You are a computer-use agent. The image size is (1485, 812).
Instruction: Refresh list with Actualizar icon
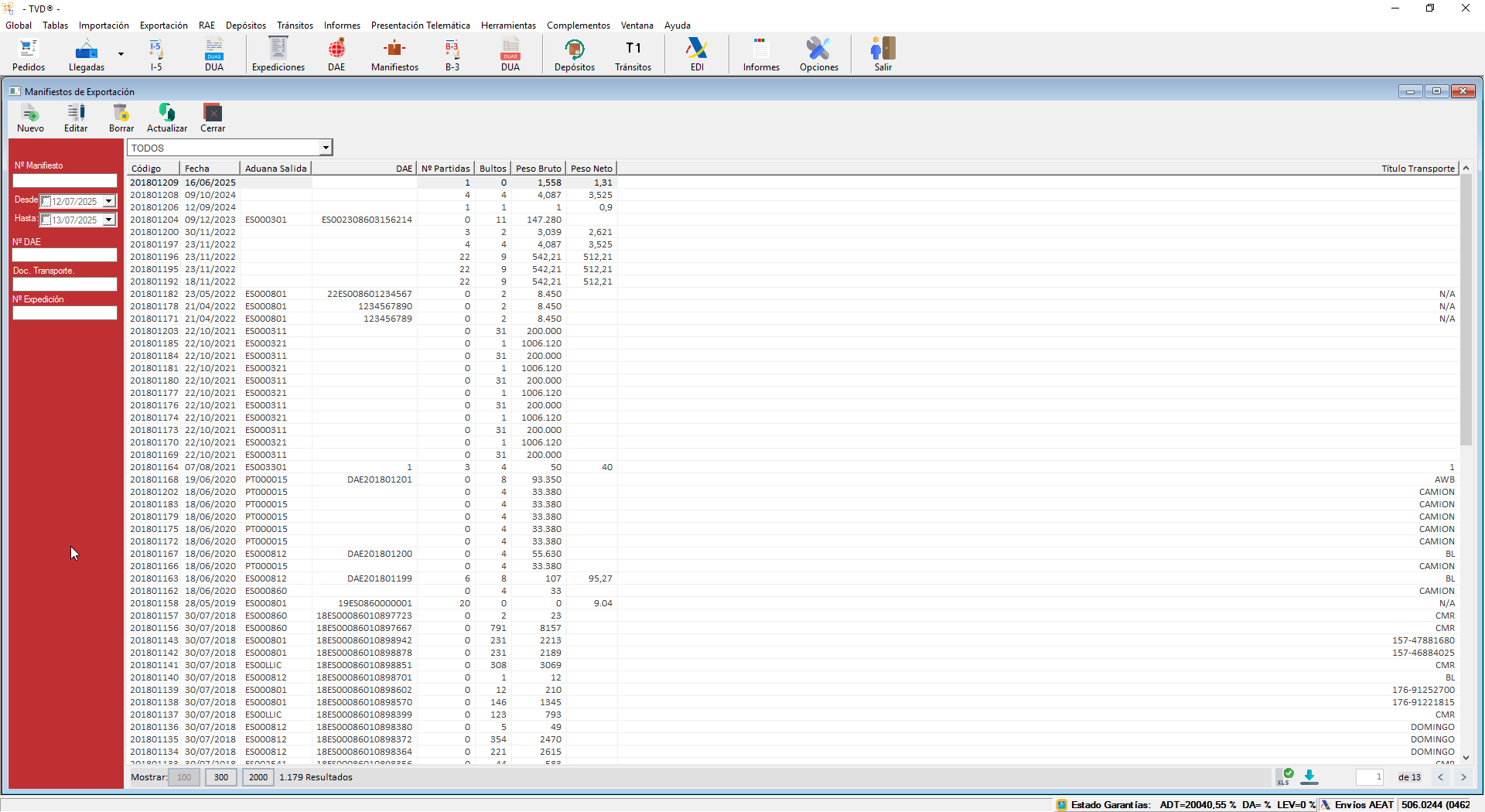(x=167, y=118)
